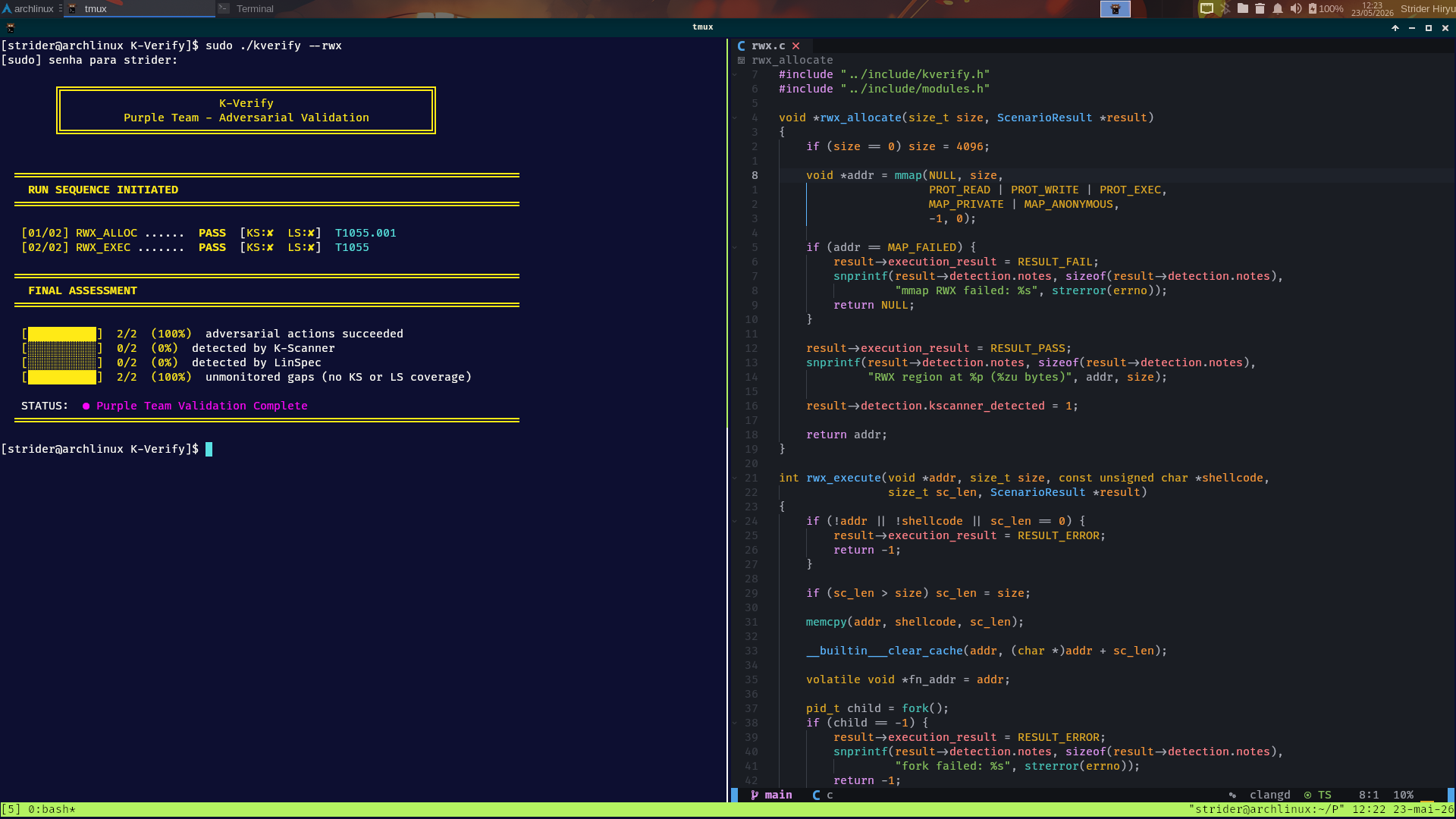Click the C filetype icon on rwx.c tab
Image resolution: width=1456 pixels, height=819 pixels.
(741, 45)
